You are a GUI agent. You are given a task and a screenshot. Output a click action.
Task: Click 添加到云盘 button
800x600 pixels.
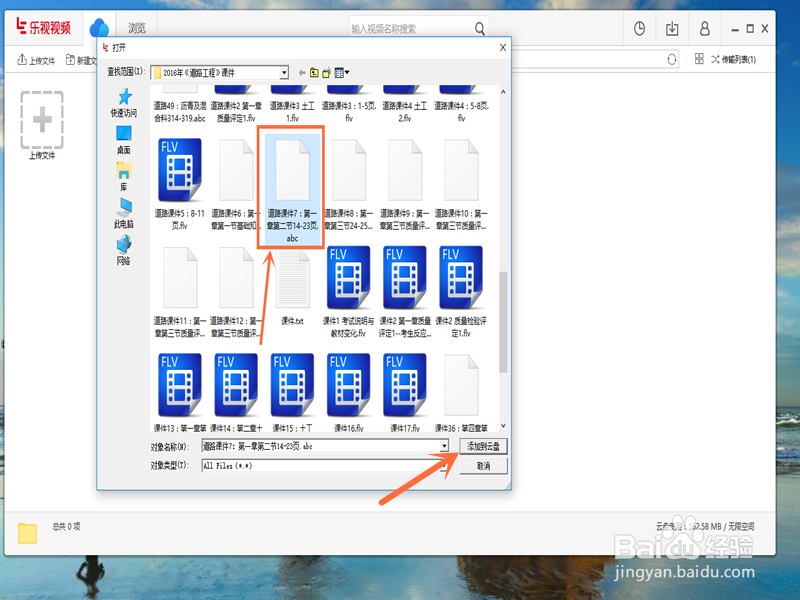click(483, 446)
